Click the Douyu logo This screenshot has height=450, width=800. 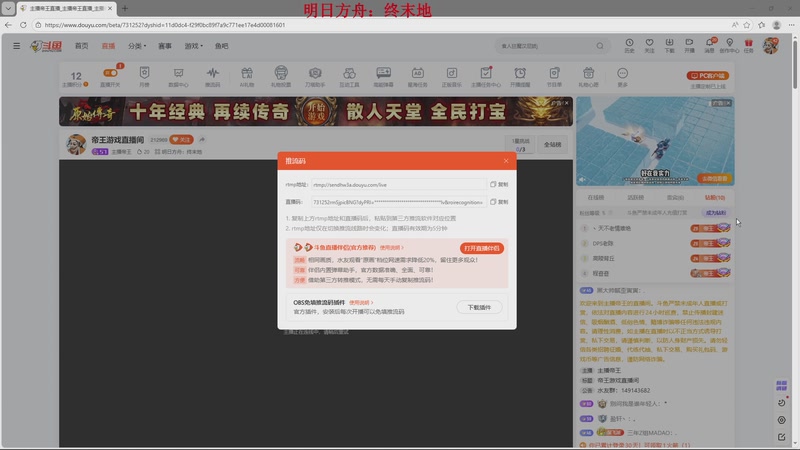(46, 46)
